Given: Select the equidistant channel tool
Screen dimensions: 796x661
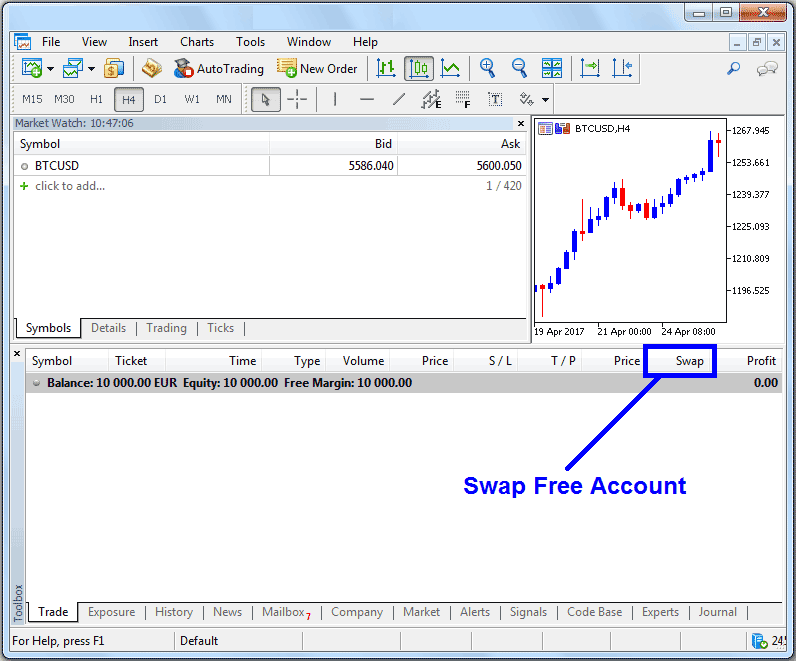Looking at the screenshot, I should (x=431, y=100).
